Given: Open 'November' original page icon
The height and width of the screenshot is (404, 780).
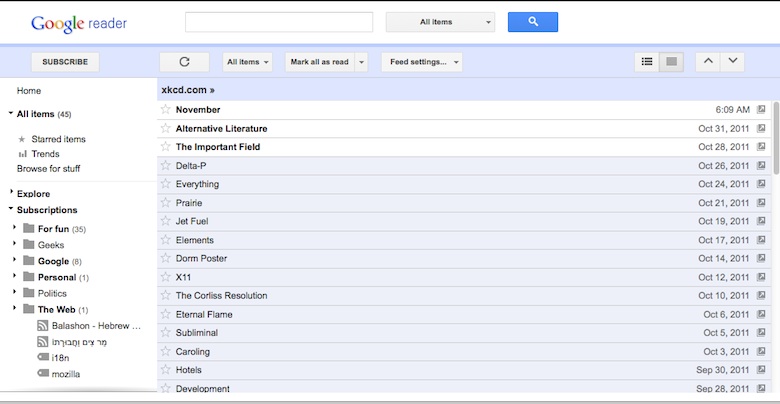Looking at the screenshot, I should tap(761, 109).
